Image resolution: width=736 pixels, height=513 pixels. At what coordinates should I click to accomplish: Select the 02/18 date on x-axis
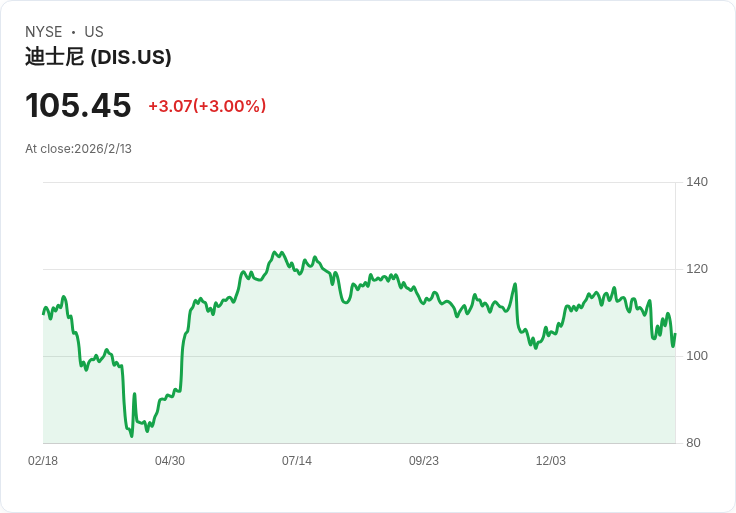click(x=43, y=461)
